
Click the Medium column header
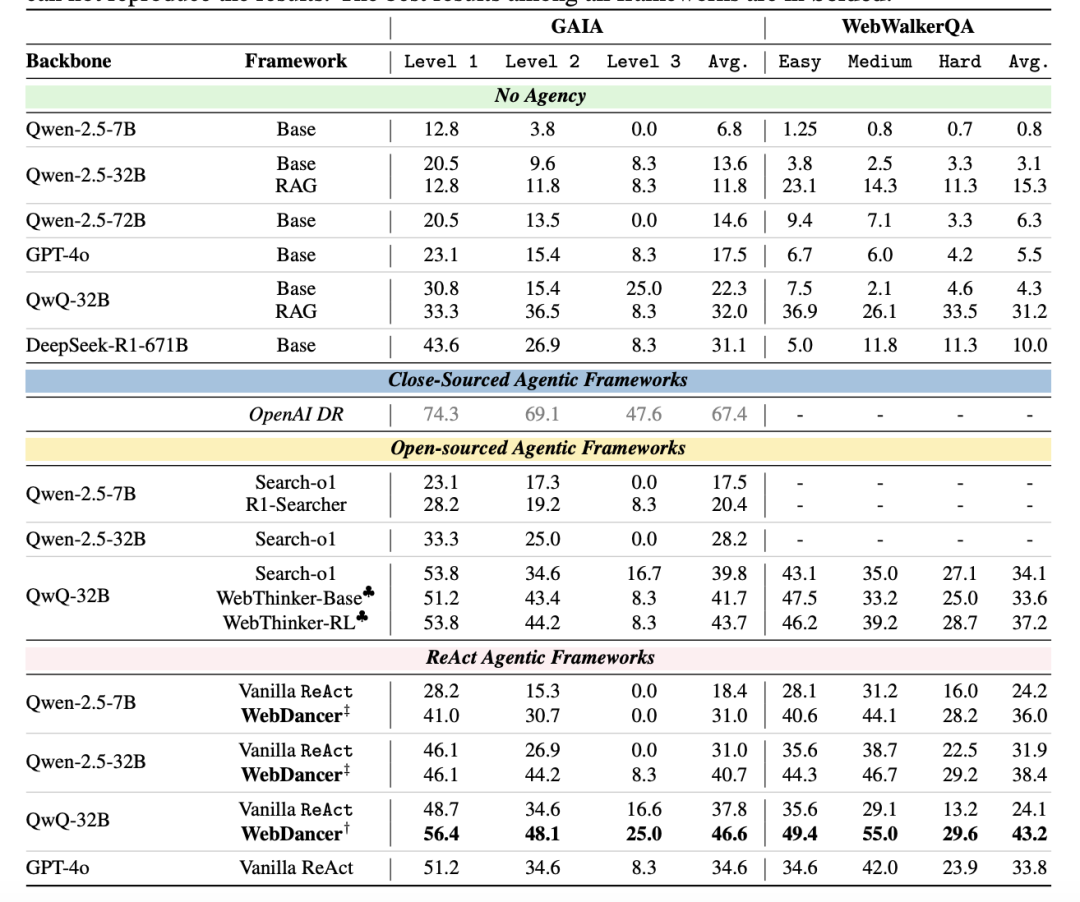pos(880,61)
